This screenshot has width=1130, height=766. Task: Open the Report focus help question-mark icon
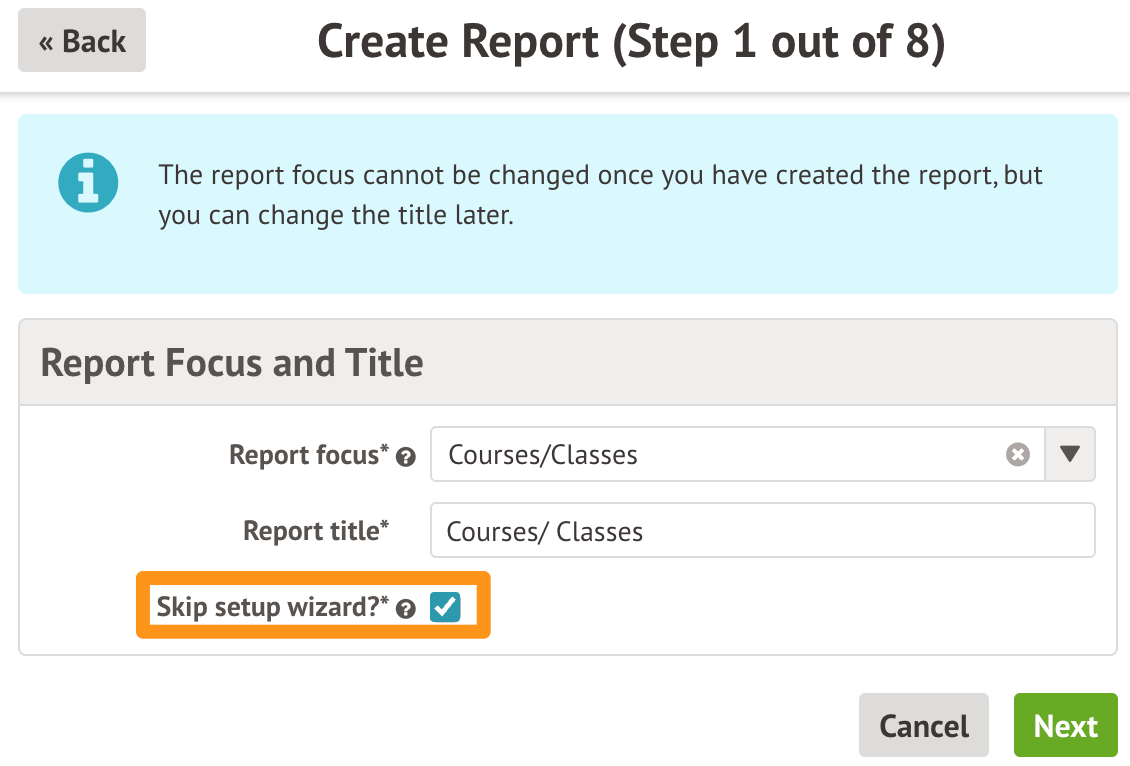coord(406,457)
